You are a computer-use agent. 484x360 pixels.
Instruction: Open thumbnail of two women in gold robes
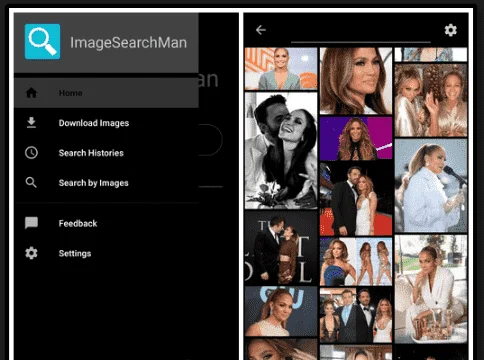(x=431, y=100)
